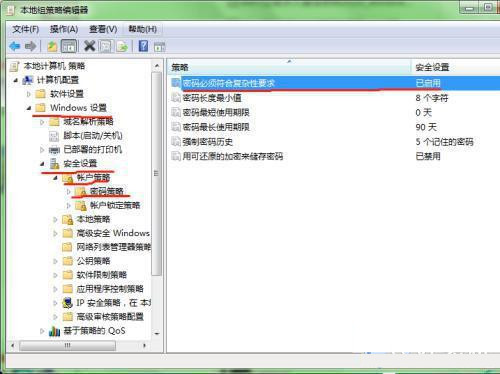Open the 操作(A) menu

pyautogui.click(x=64, y=29)
